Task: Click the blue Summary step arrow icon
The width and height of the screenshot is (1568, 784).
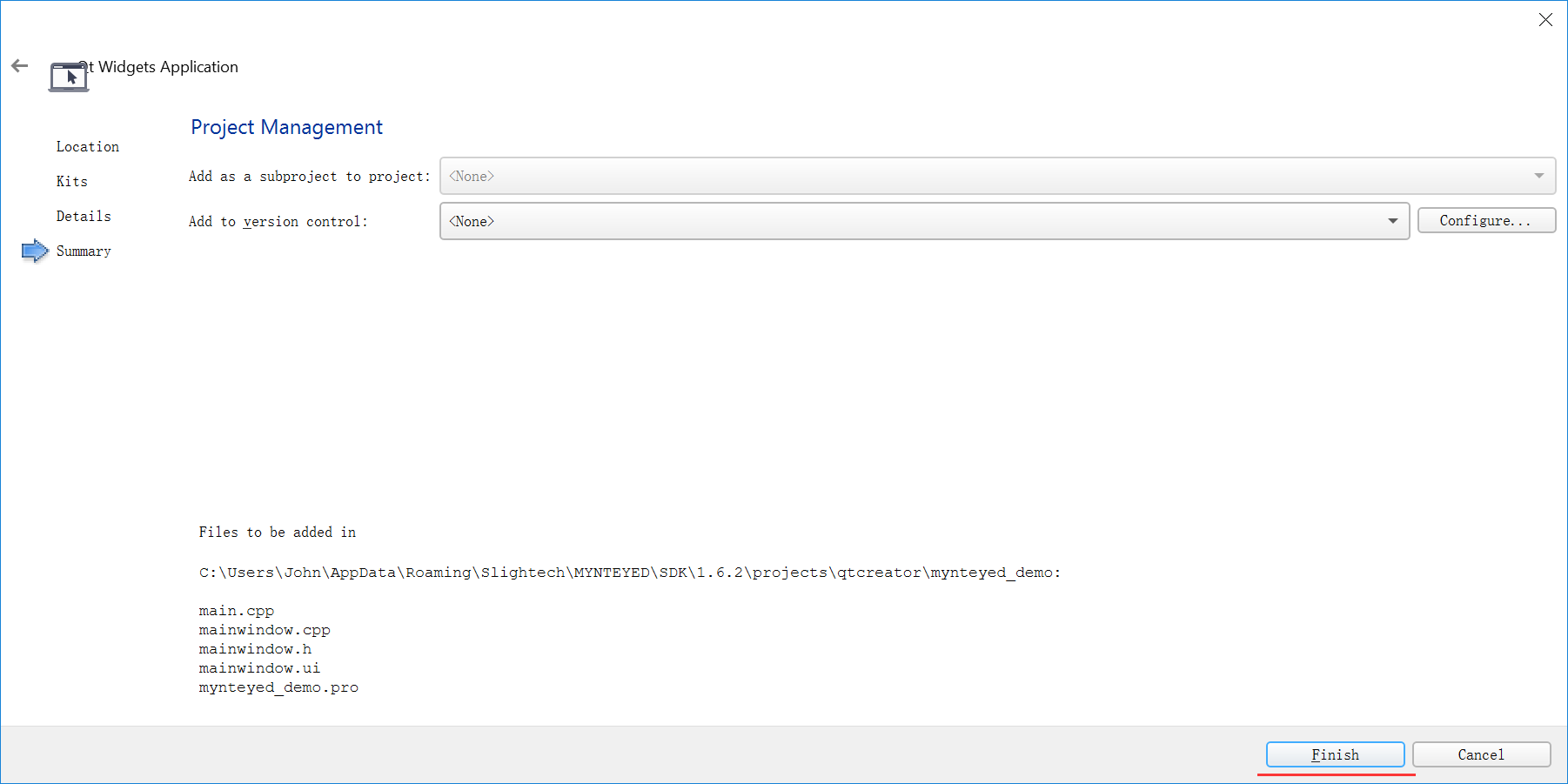Action: coord(35,251)
